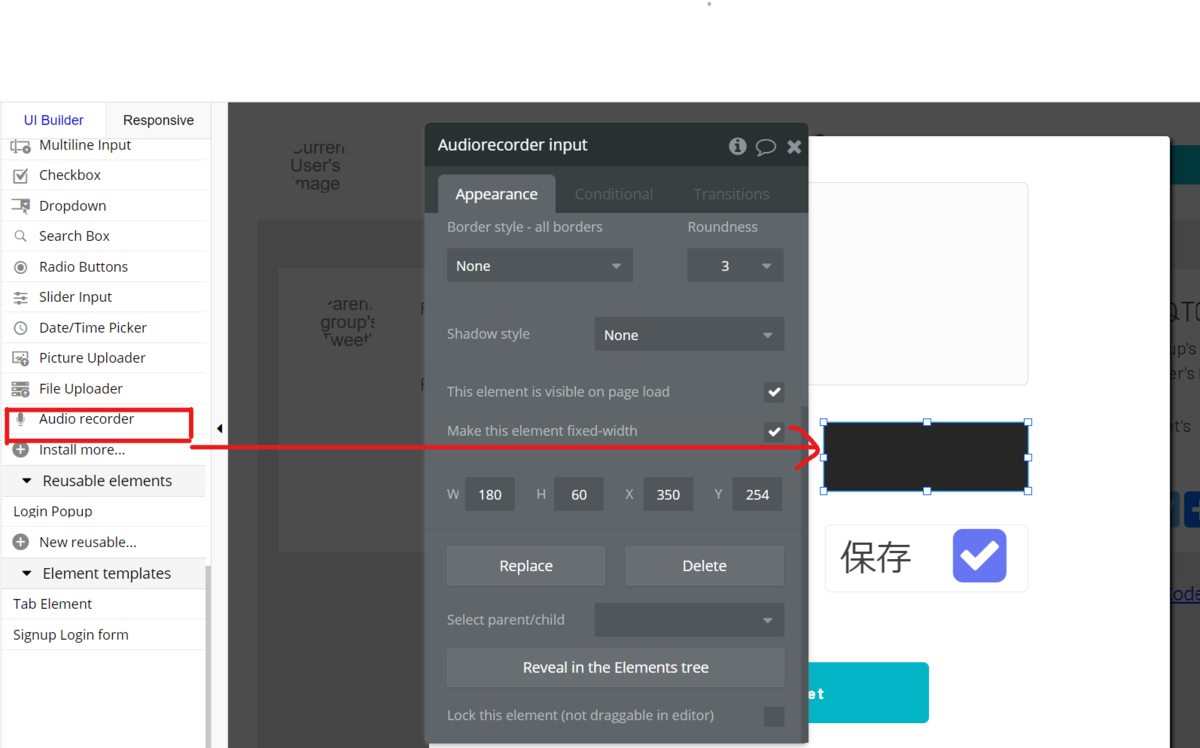
Task: Click the Replace button
Action: 525,565
